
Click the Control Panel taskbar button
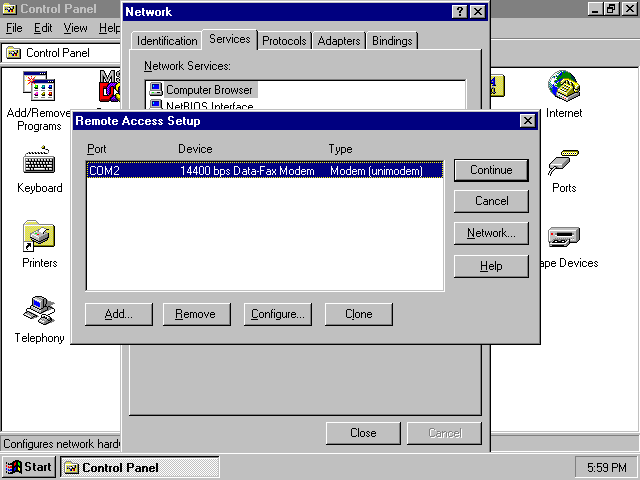click(x=140, y=467)
